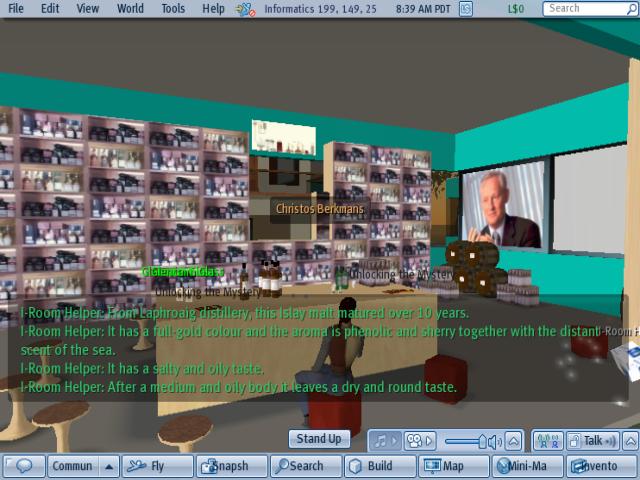Image resolution: width=640 pixels, height=480 pixels.
Task: Open Search from the bottom toolbar
Action: (305, 466)
